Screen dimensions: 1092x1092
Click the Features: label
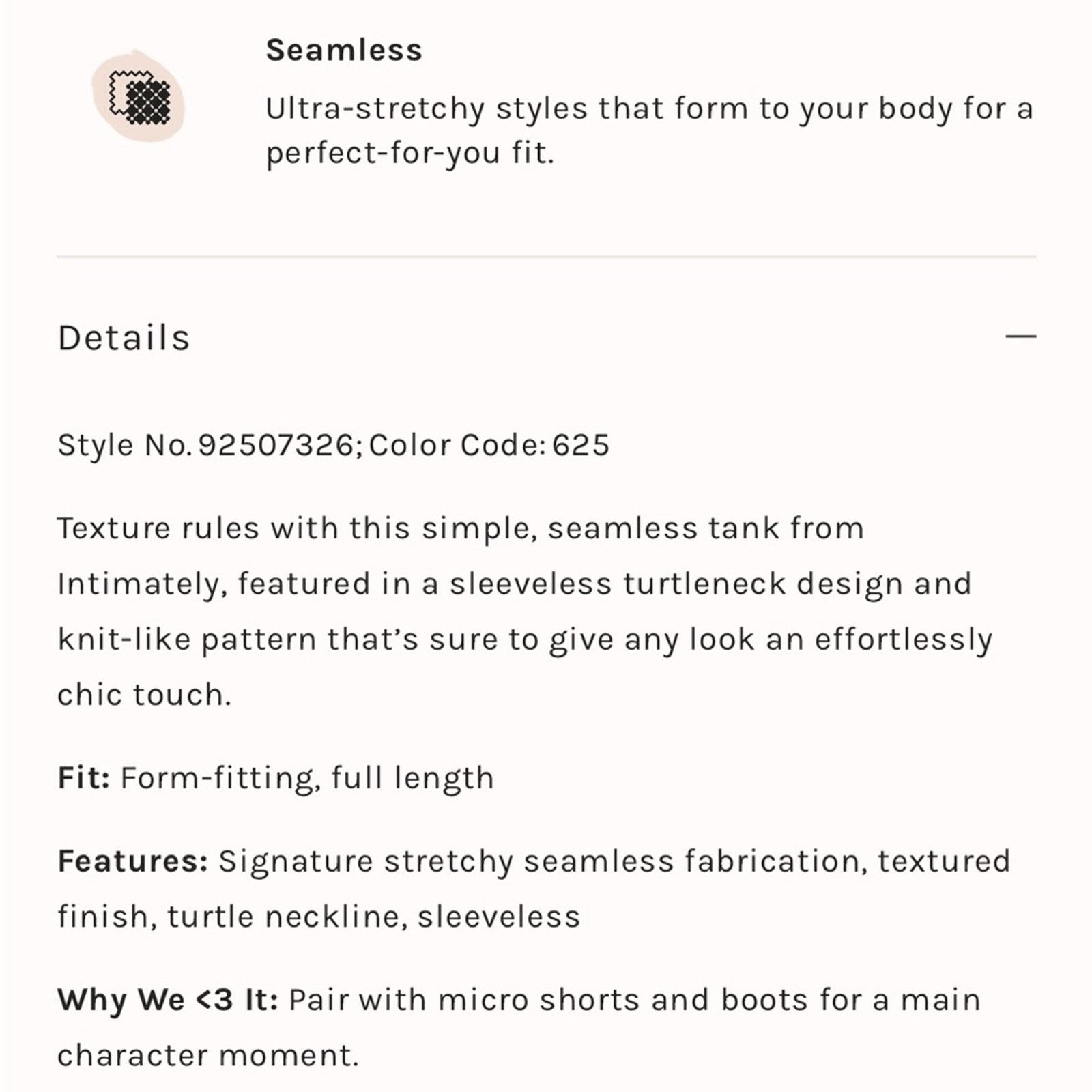[133, 861]
